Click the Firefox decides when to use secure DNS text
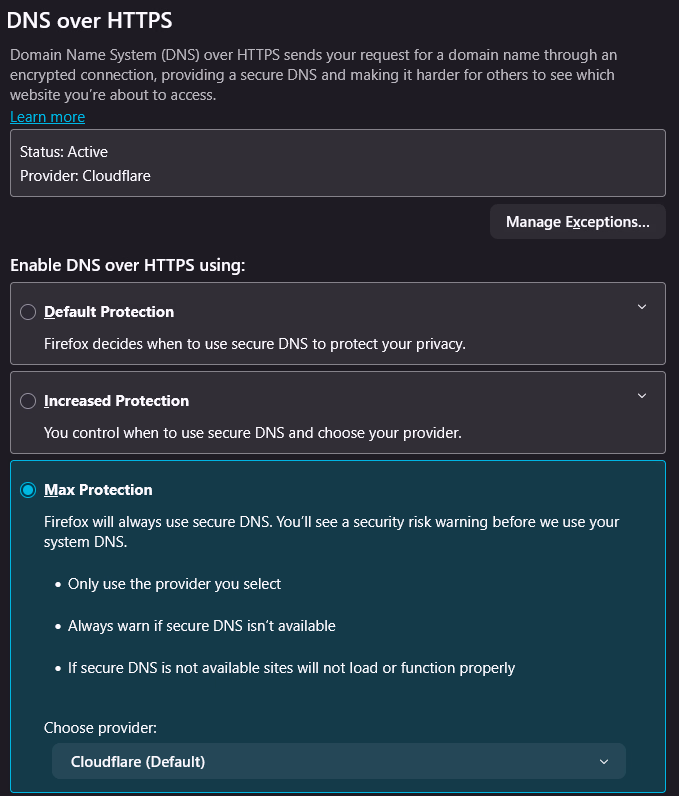Viewport: 679px width, 796px height. [255, 344]
